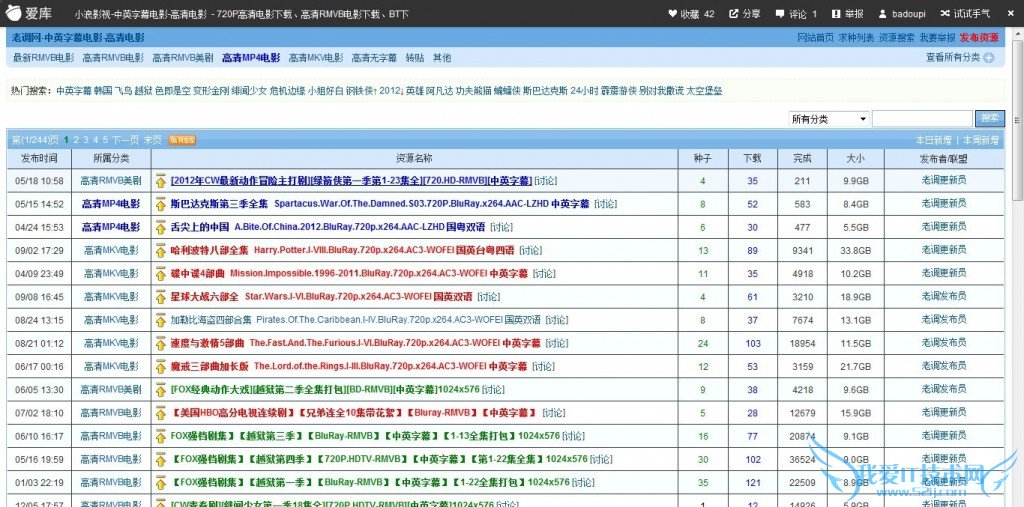Viewport: 1024px width, 507px height.
Task: Open the 所有分类 category dropdown
Action: coord(829,119)
